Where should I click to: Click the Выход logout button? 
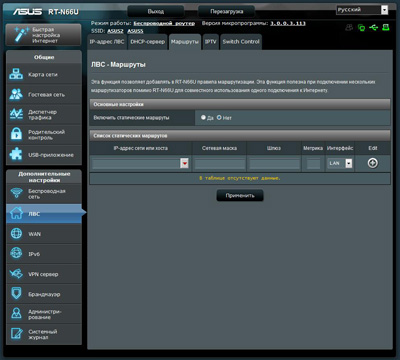(156, 11)
